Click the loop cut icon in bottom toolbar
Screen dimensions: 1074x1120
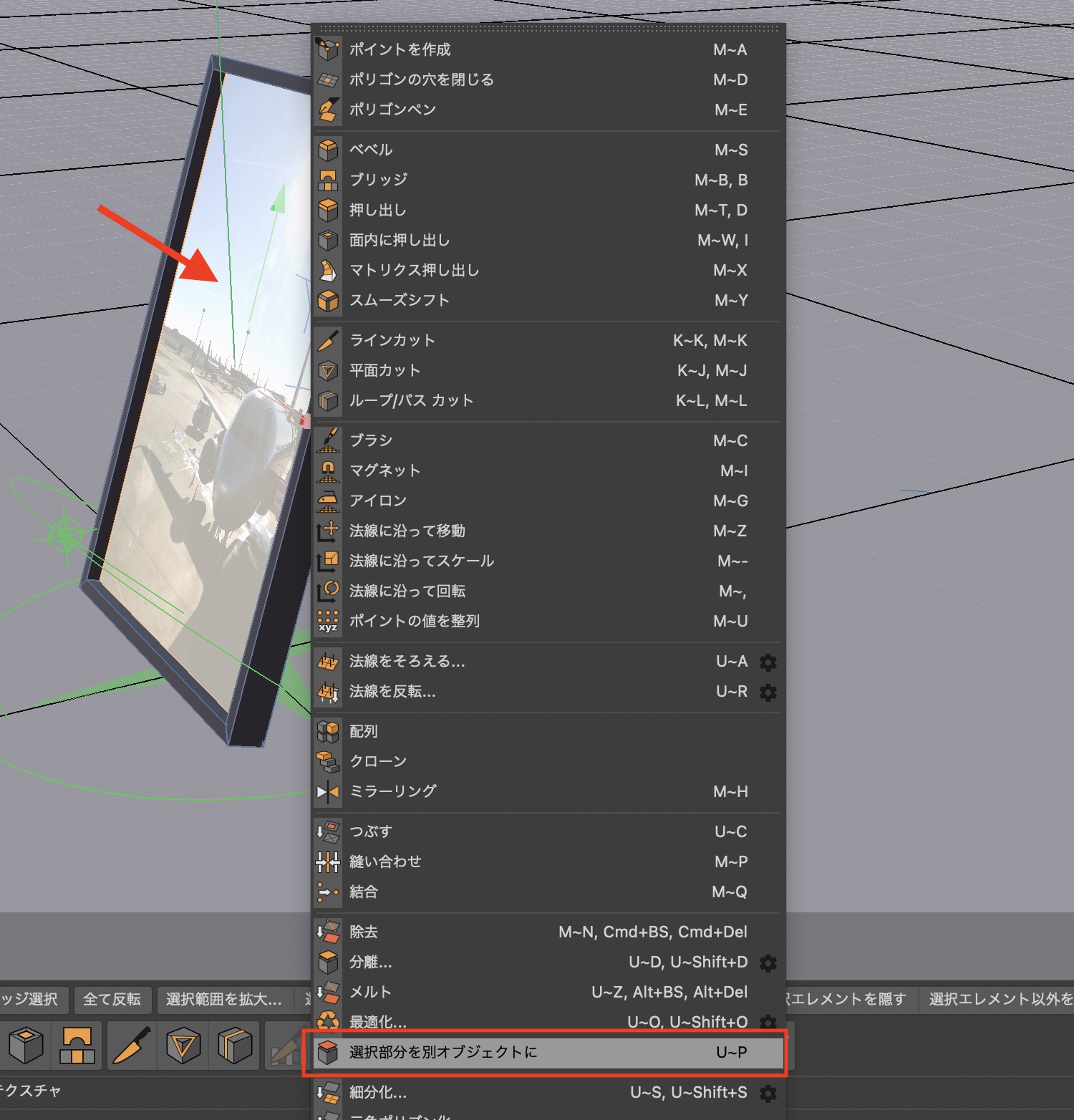click(x=235, y=1046)
